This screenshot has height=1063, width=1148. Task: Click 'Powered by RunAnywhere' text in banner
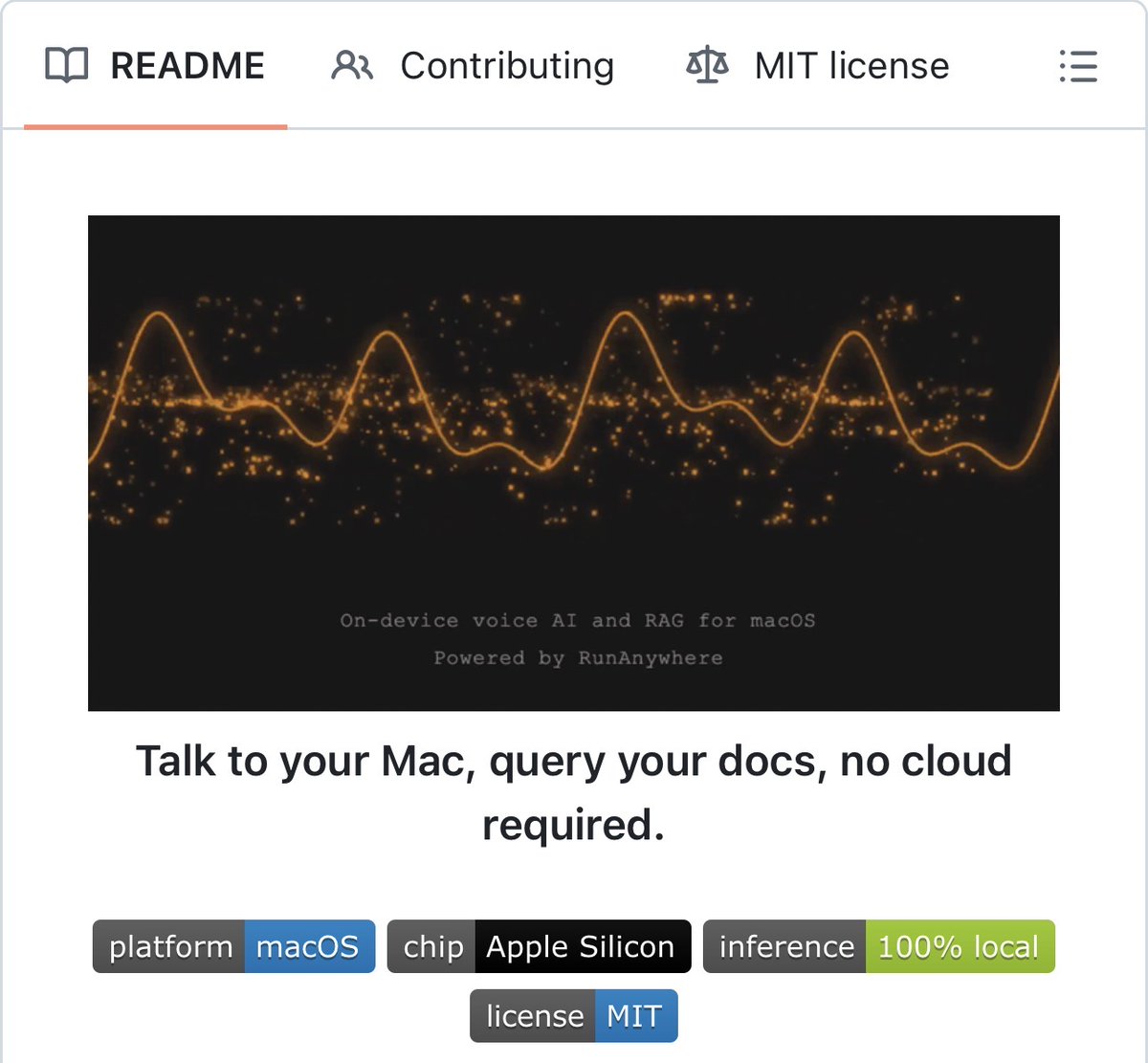pos(578,658)
